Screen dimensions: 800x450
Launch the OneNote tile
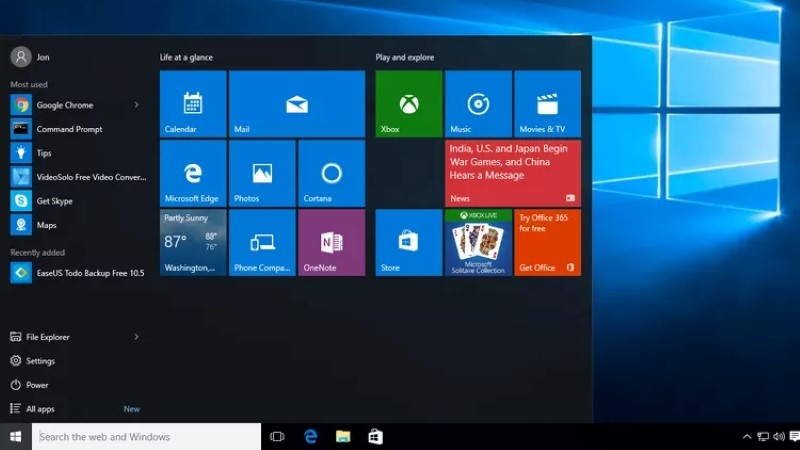click(332, 242)
